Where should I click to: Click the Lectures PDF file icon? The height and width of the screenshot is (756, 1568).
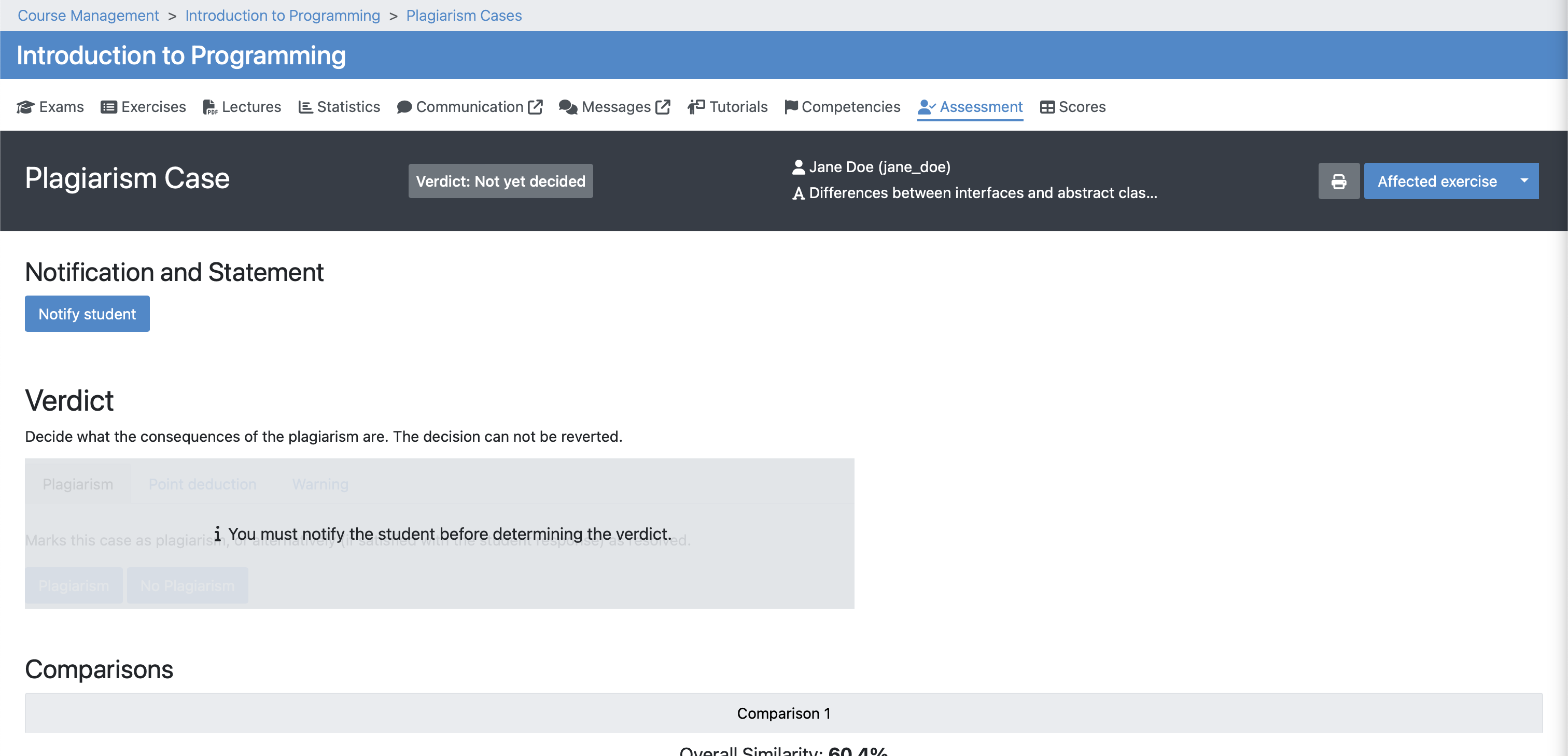coord(209,107)
